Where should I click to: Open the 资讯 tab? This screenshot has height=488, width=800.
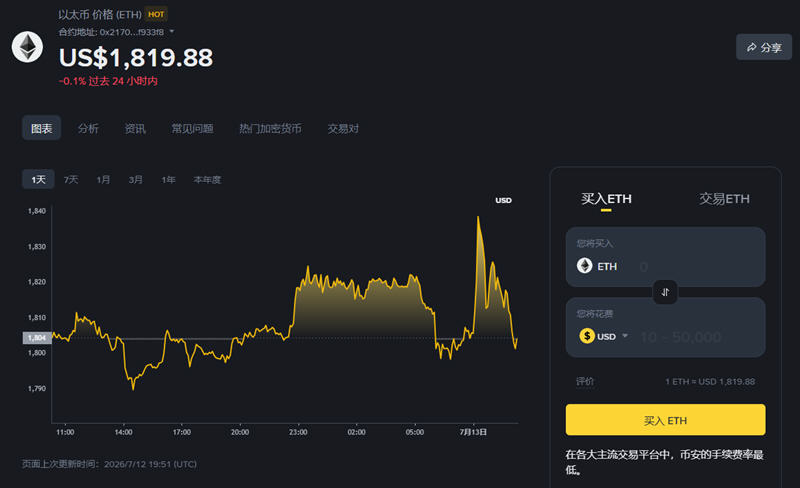(x=135, y=129)
